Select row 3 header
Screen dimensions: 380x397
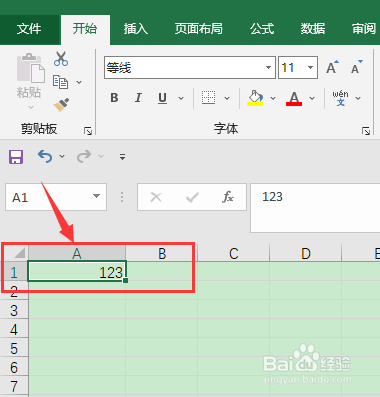click(14, 311)
